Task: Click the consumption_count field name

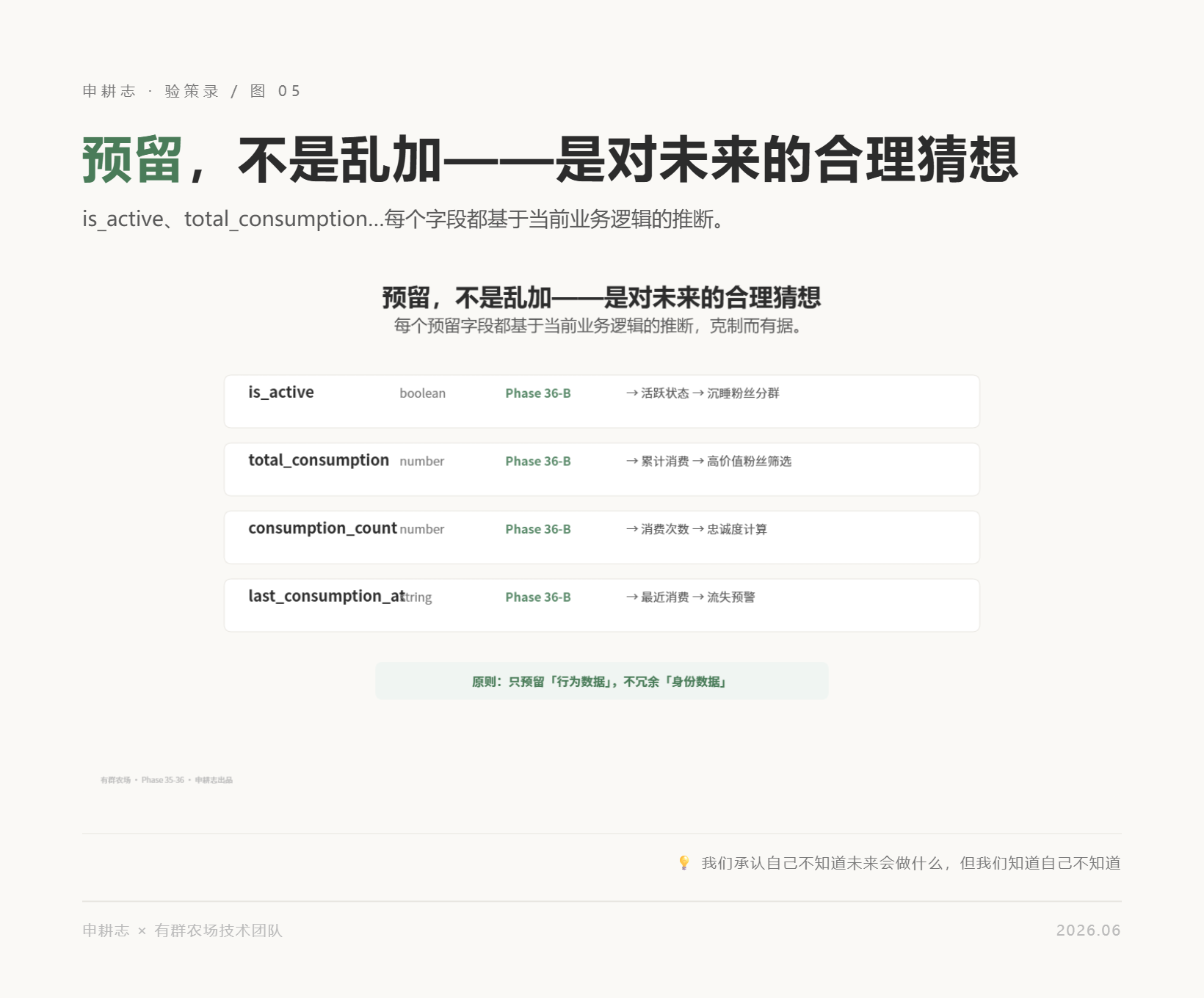Action: pyautogui.click(x=322, y=528)
